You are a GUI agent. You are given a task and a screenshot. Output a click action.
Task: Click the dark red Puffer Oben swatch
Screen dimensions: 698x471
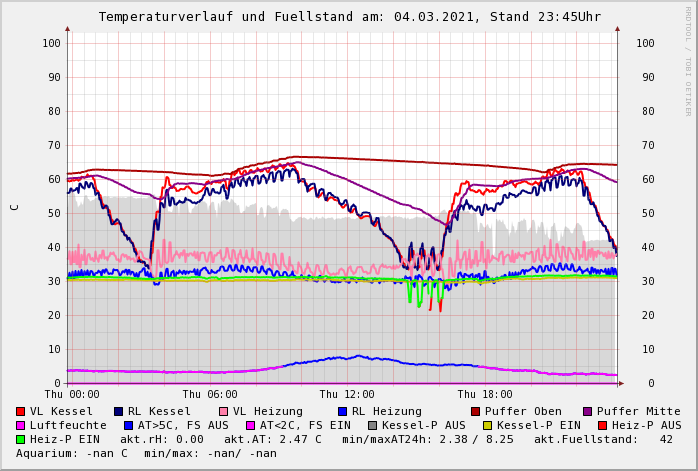[476, 412]
